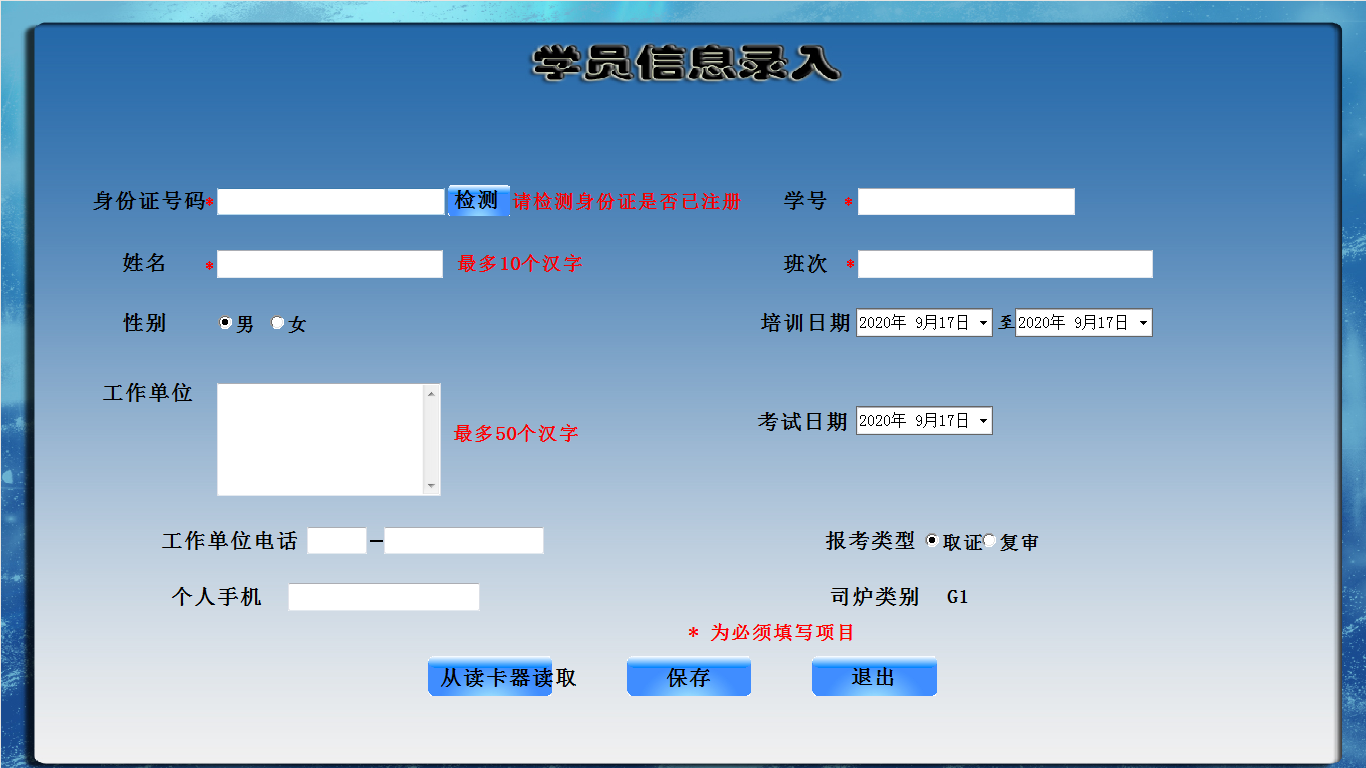Click the 身份证号码 input field

[330, 202]
